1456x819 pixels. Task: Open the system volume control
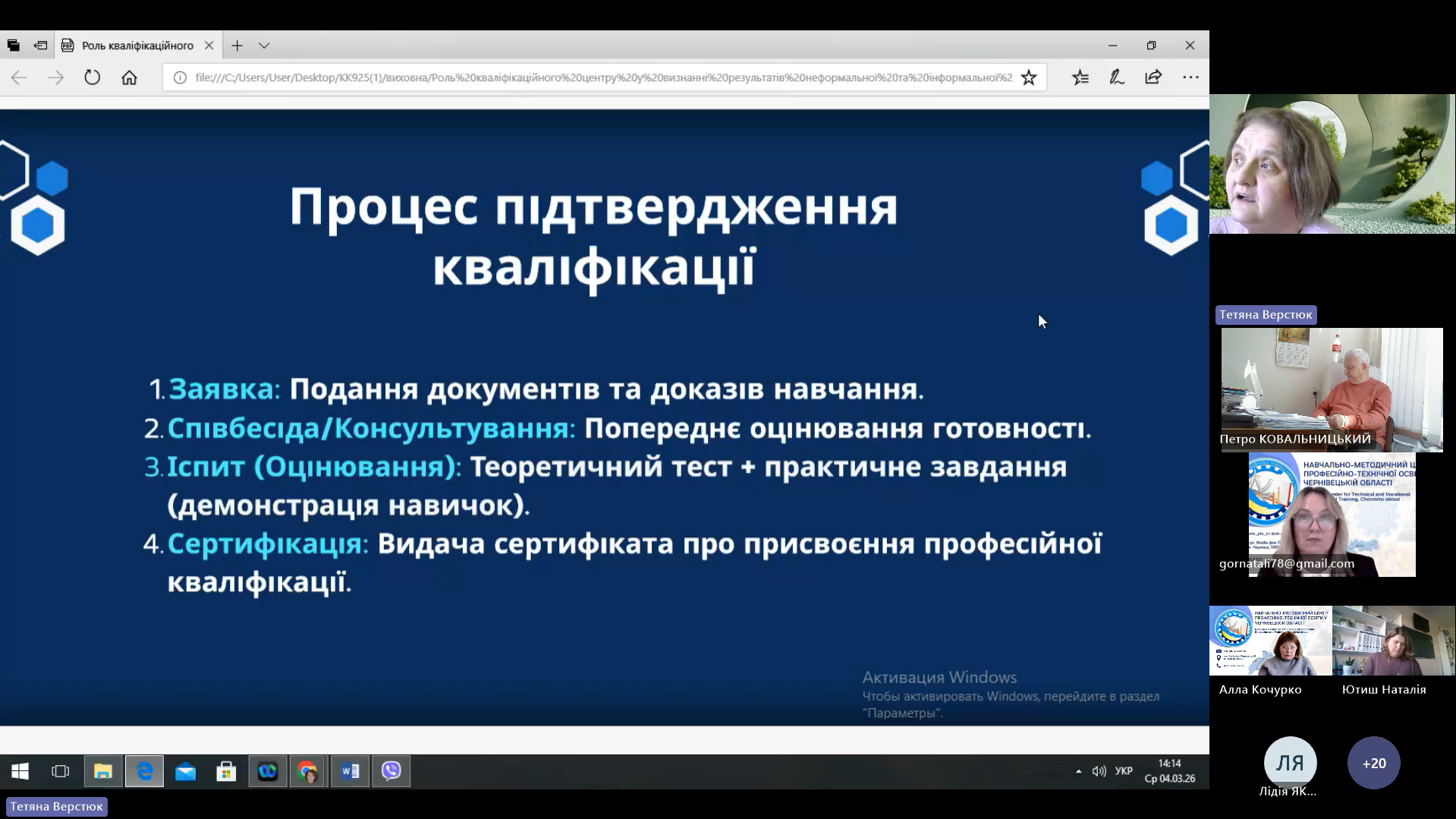(1099, 771)
